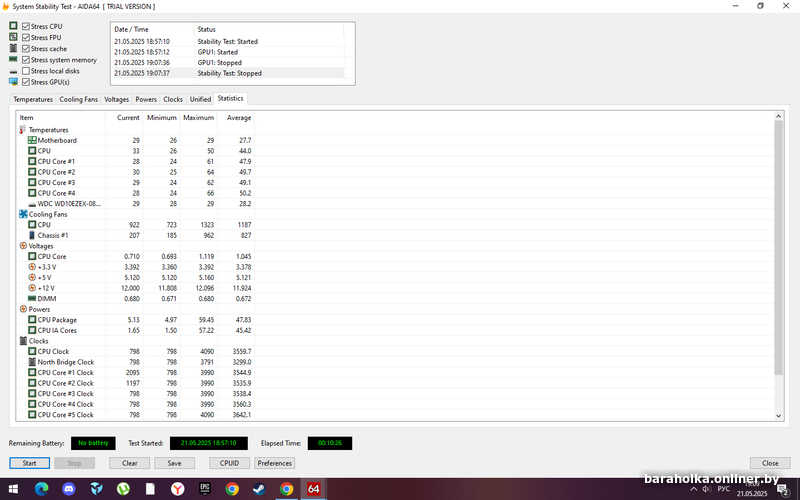Open the Cooling Fans tab

[78, 99]
